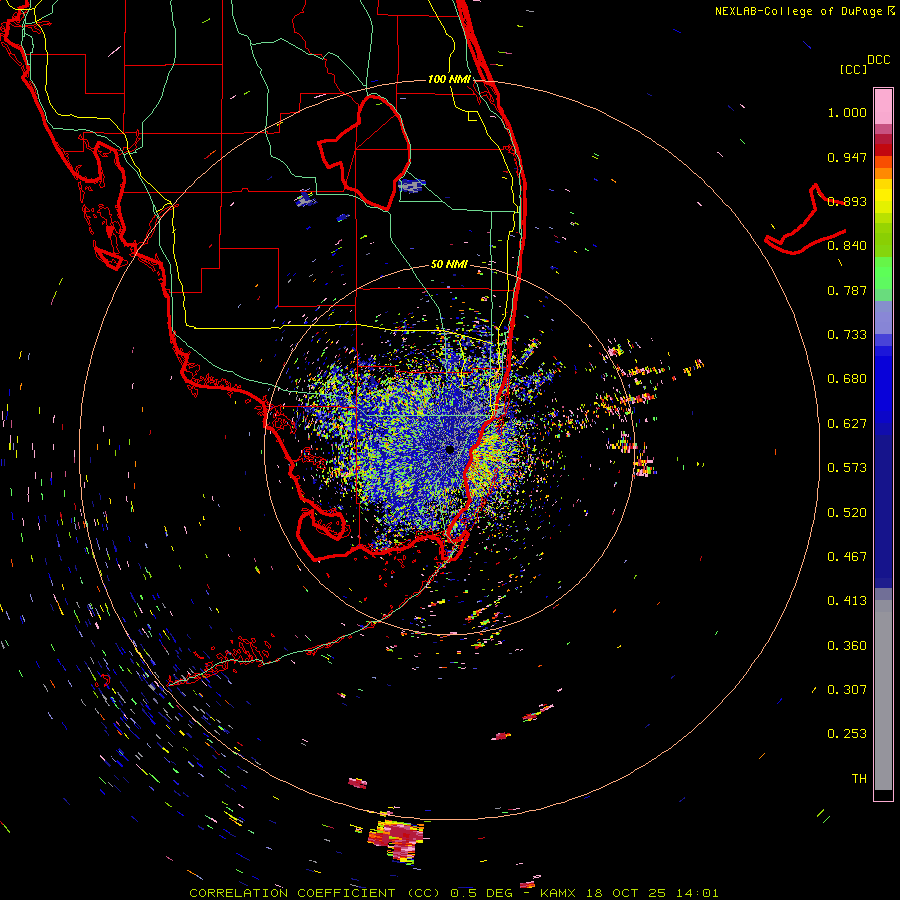Click the CORRELATION COEFFICIENT (CC) caption text

tap(315, 893)
